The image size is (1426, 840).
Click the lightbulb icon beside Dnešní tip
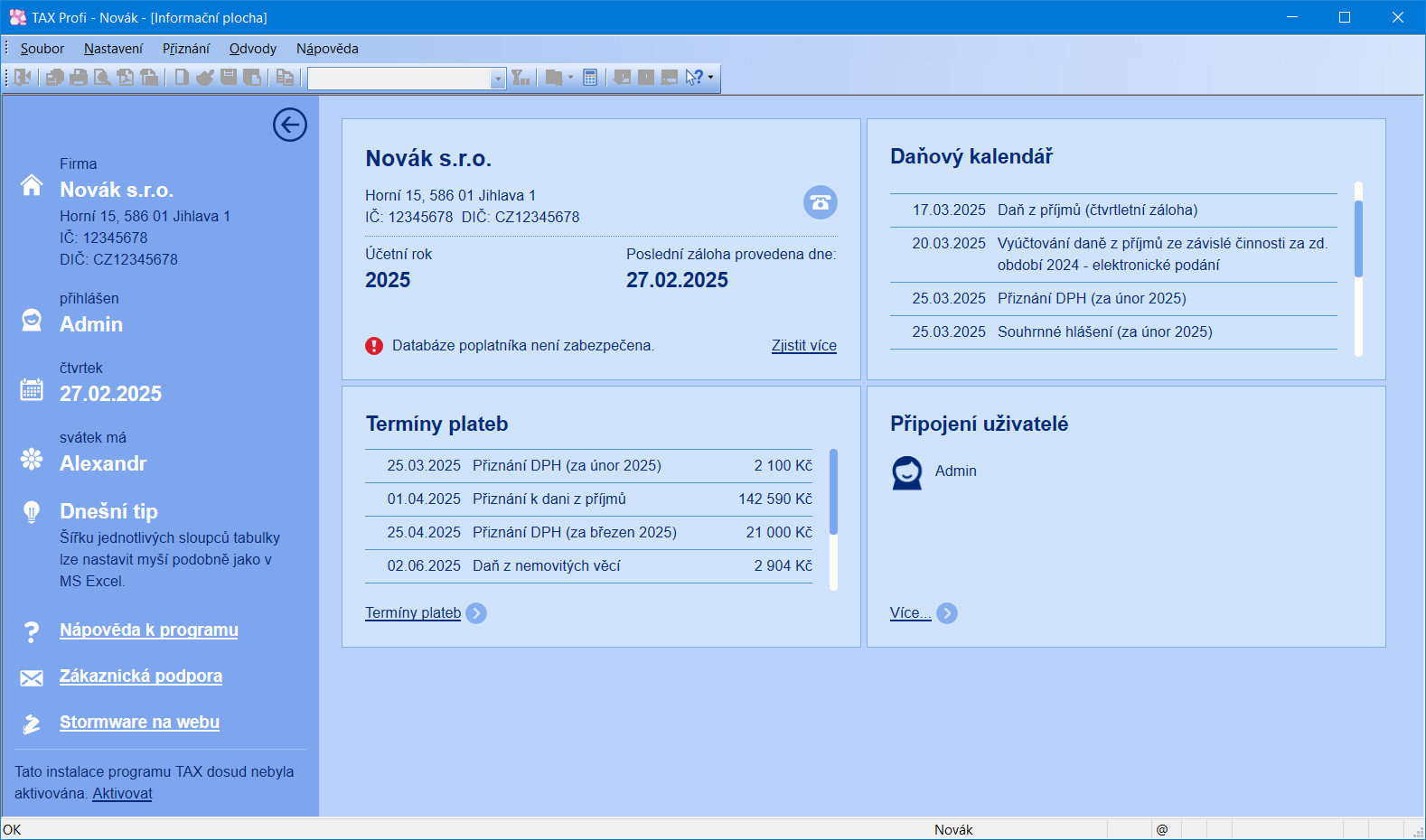point(32,512)
